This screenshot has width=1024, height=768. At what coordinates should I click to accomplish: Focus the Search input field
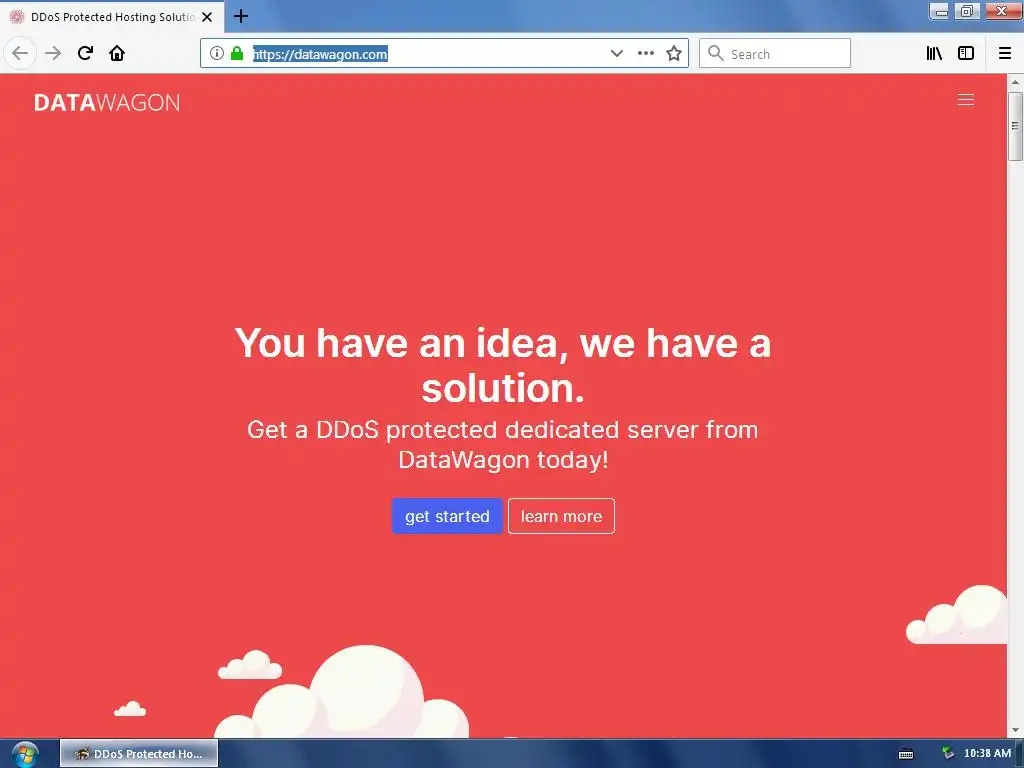tap(775, 54)
